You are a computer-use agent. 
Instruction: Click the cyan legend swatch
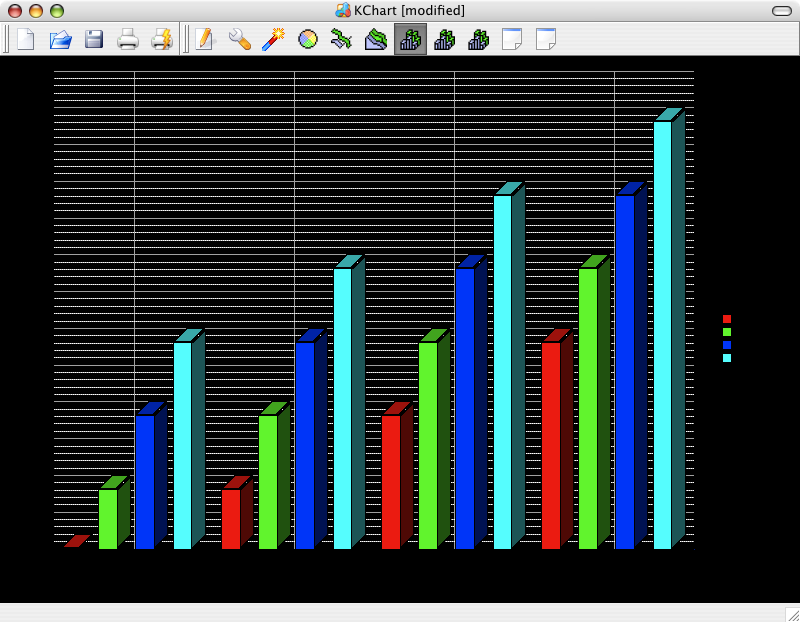727,358
